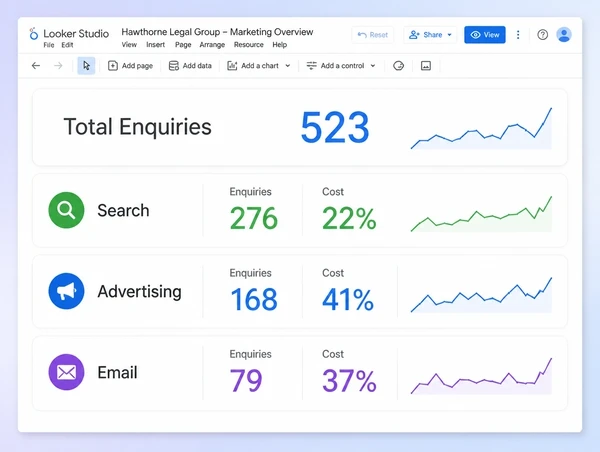Click the add-person icon on Share

point(414,35)
